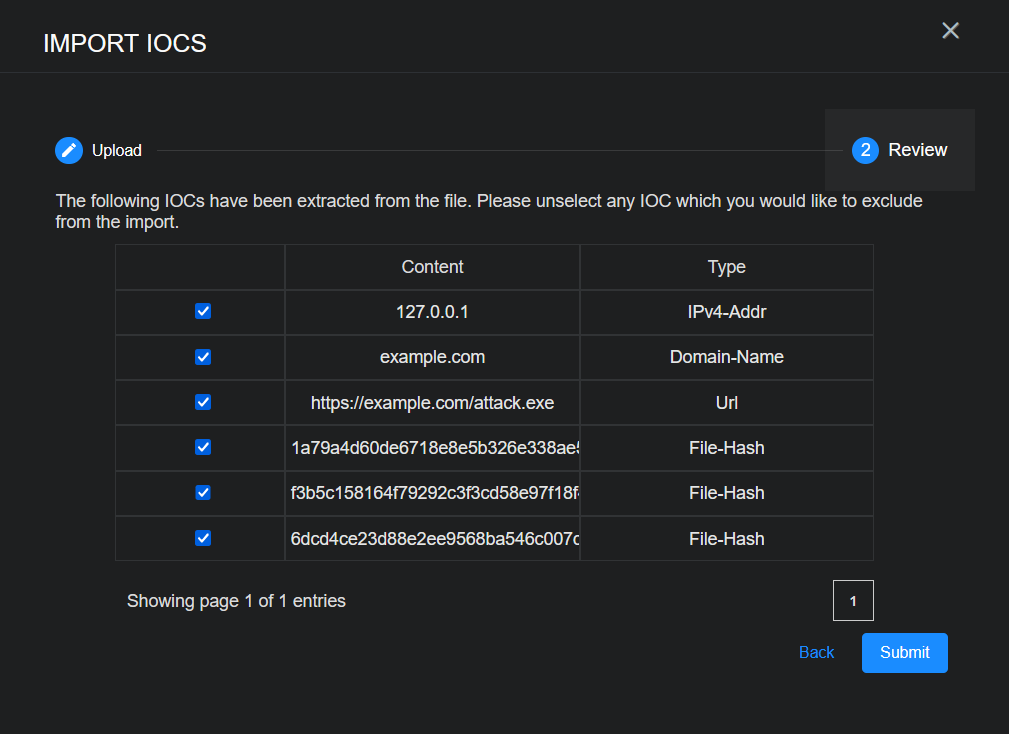Click the Content column header

point(432,267)
